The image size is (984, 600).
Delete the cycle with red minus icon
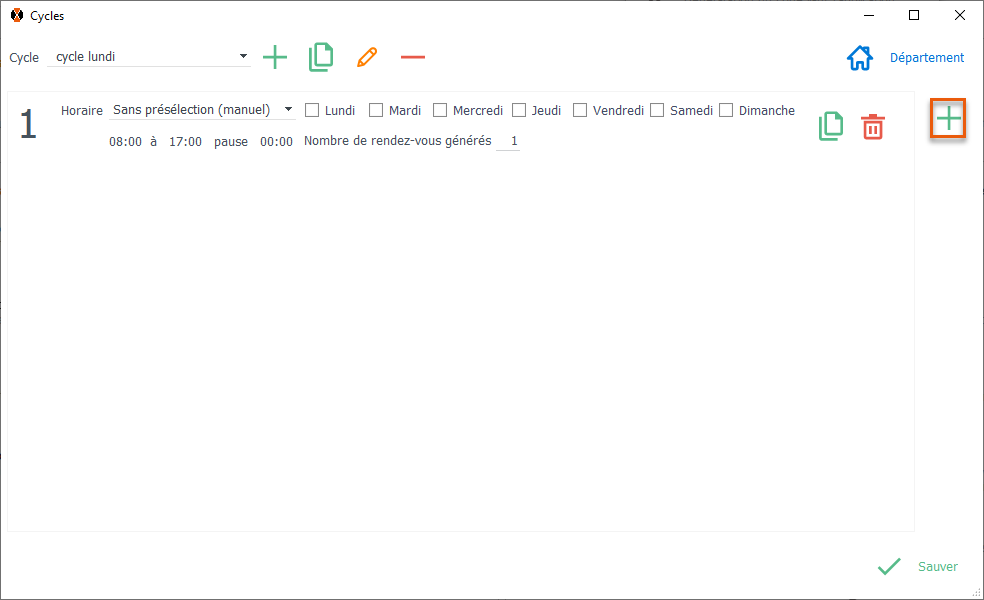[x=413, y=57]
